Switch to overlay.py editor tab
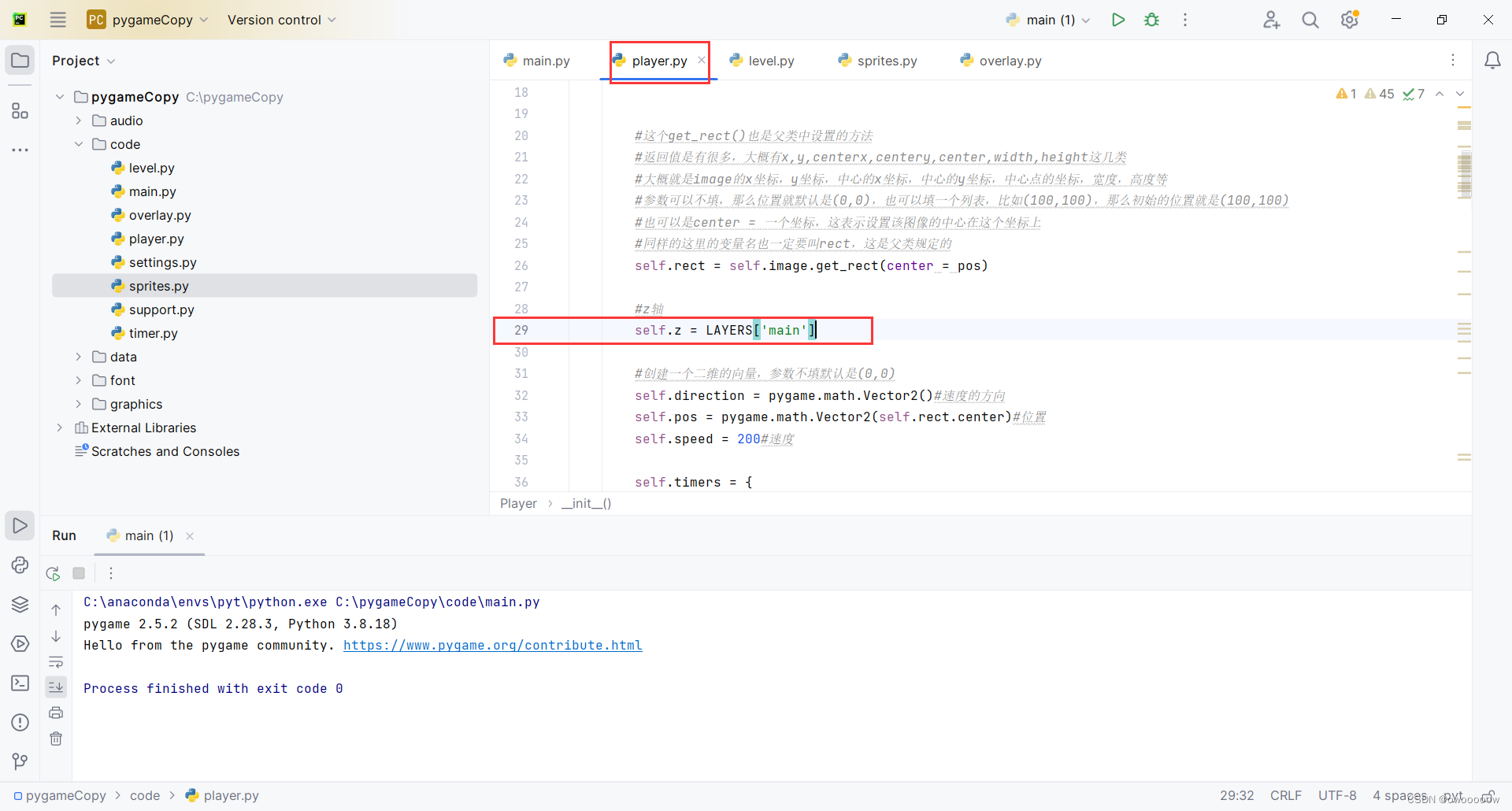The image size is (1512, 811). [1001, 61]
